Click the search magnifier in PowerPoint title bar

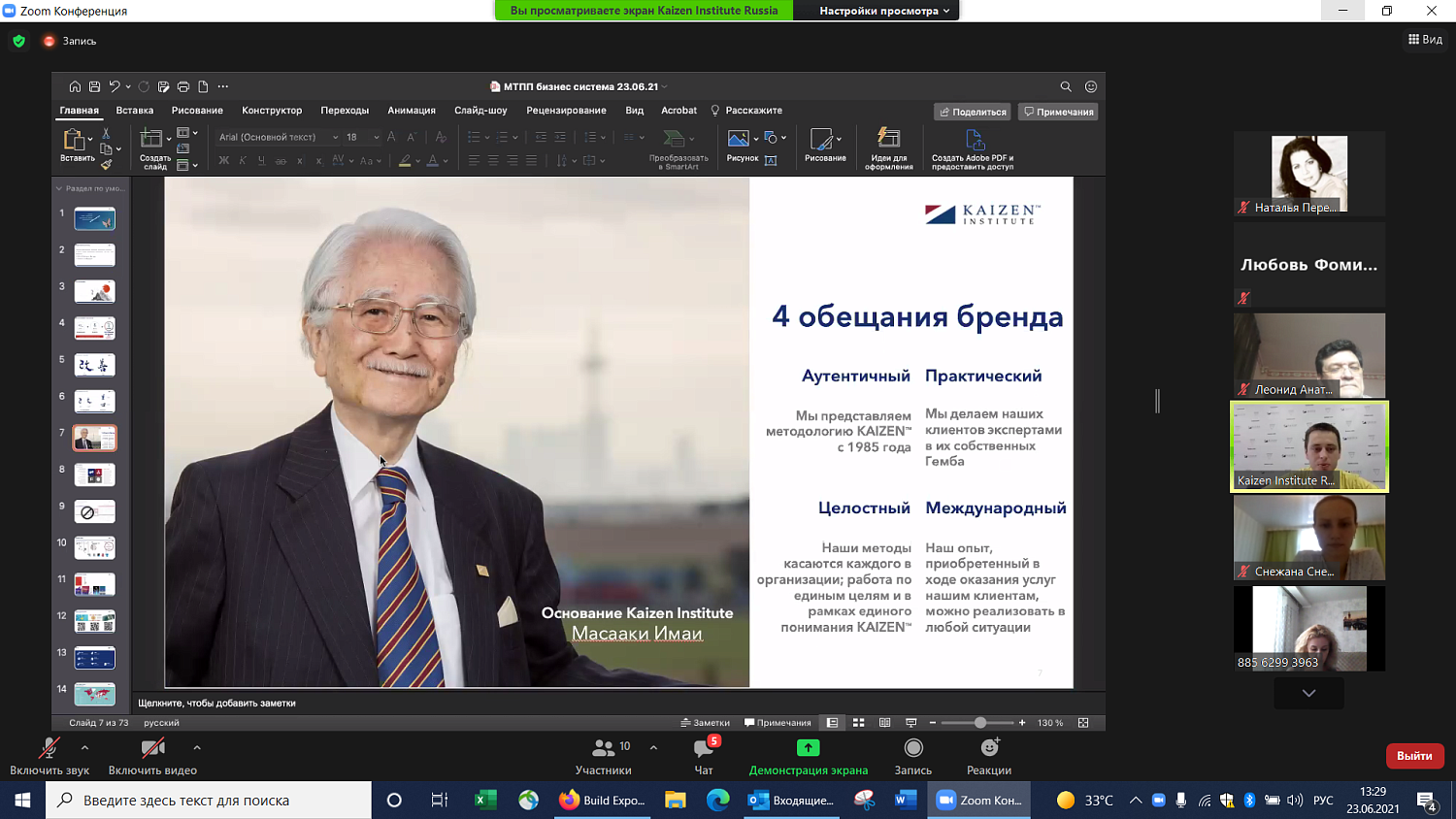pyautogui.click(x=1066, y=86)
